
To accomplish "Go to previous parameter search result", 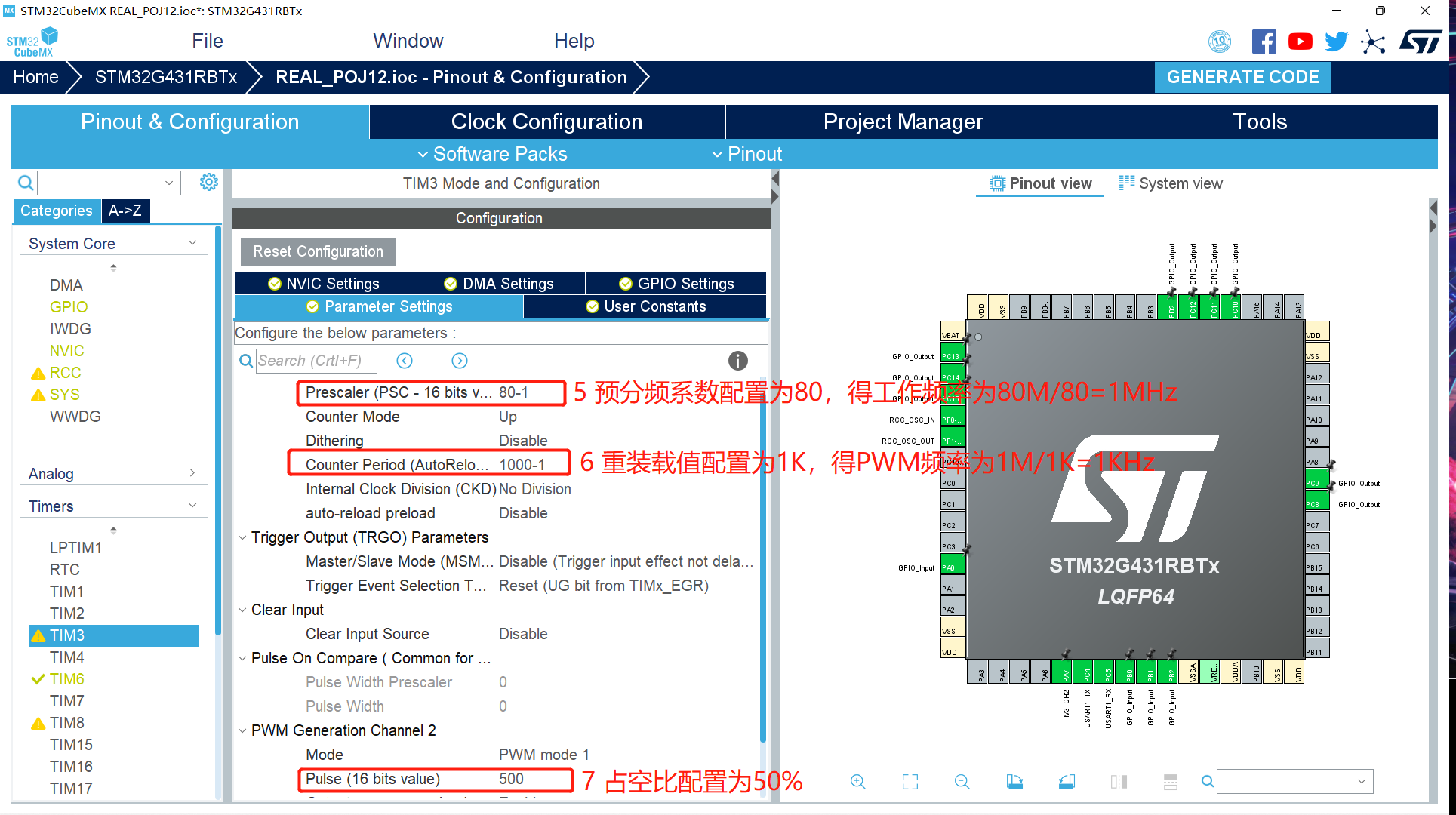I will 405,361.
